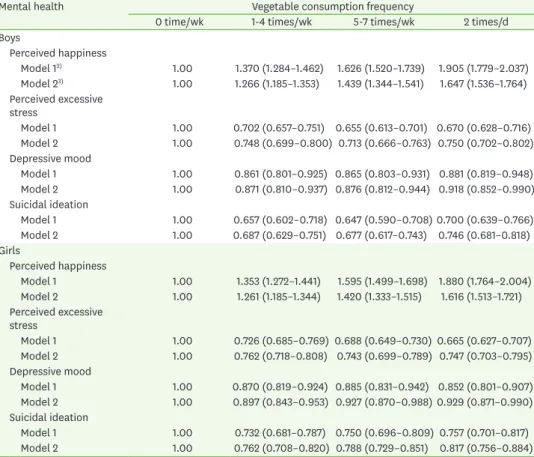The width and height of the screenshot is (534, 457).
Task: Select value '0.870 (0.819–0.924)'
Action: (x=280, y=387)
